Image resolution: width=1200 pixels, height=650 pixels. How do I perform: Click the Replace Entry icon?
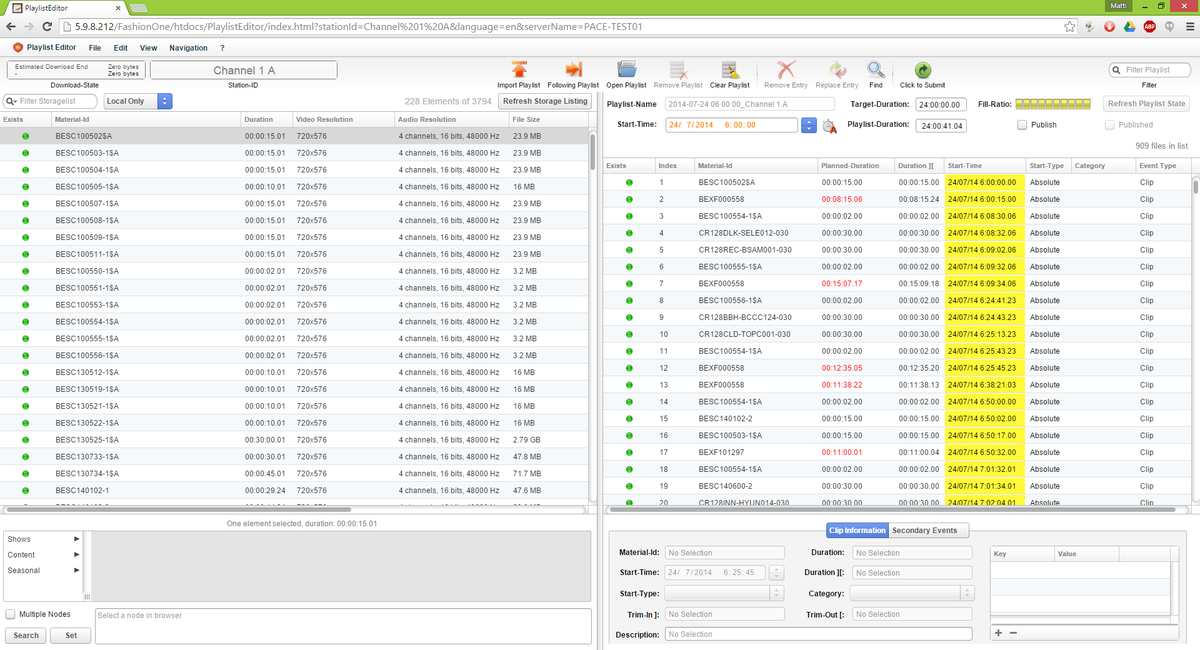point(837,69)
